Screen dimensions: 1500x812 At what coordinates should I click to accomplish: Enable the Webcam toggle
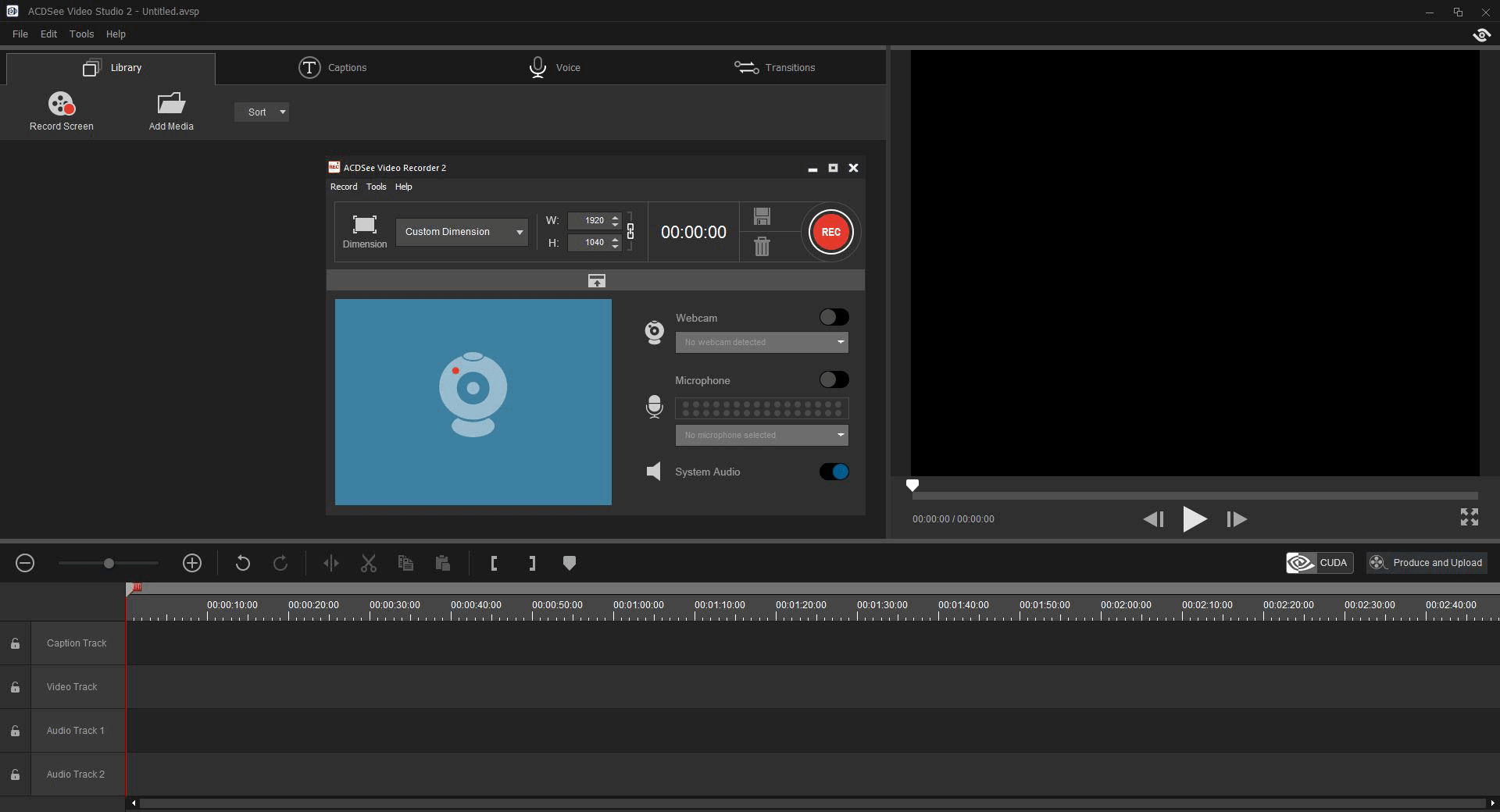point(834,317)
